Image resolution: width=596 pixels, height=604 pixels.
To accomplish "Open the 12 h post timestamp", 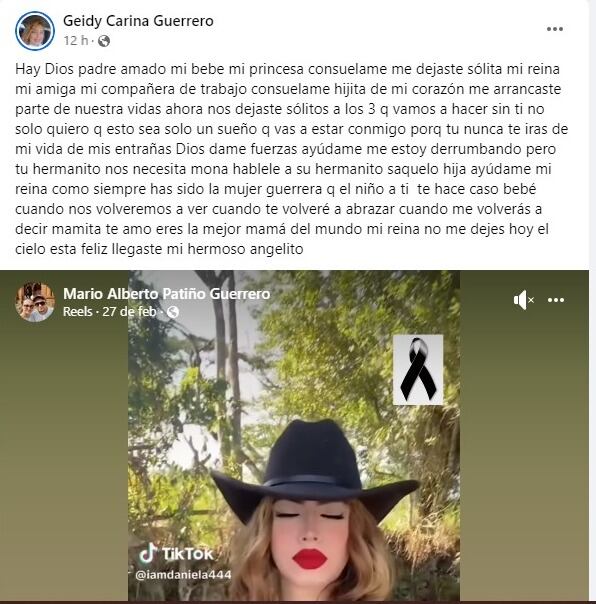I will coord(76,40).
